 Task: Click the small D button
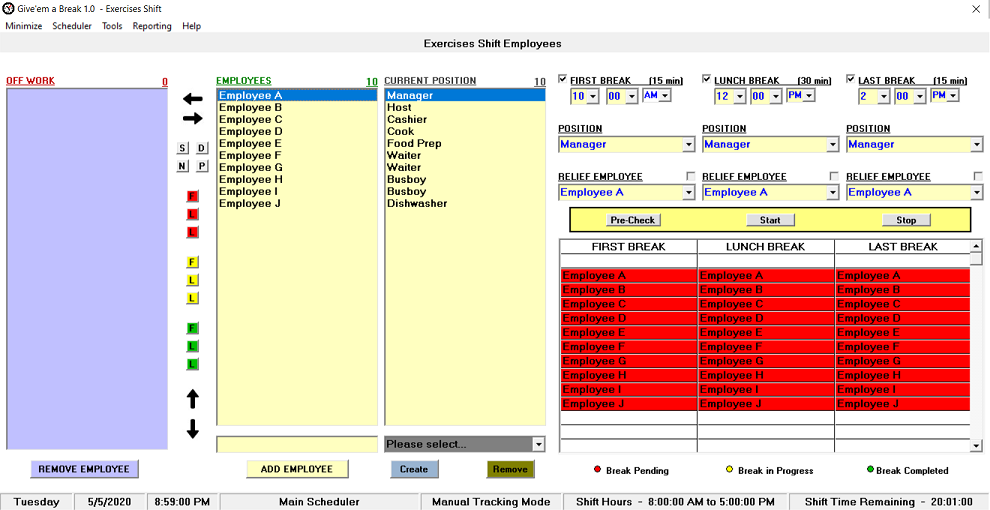201,148
